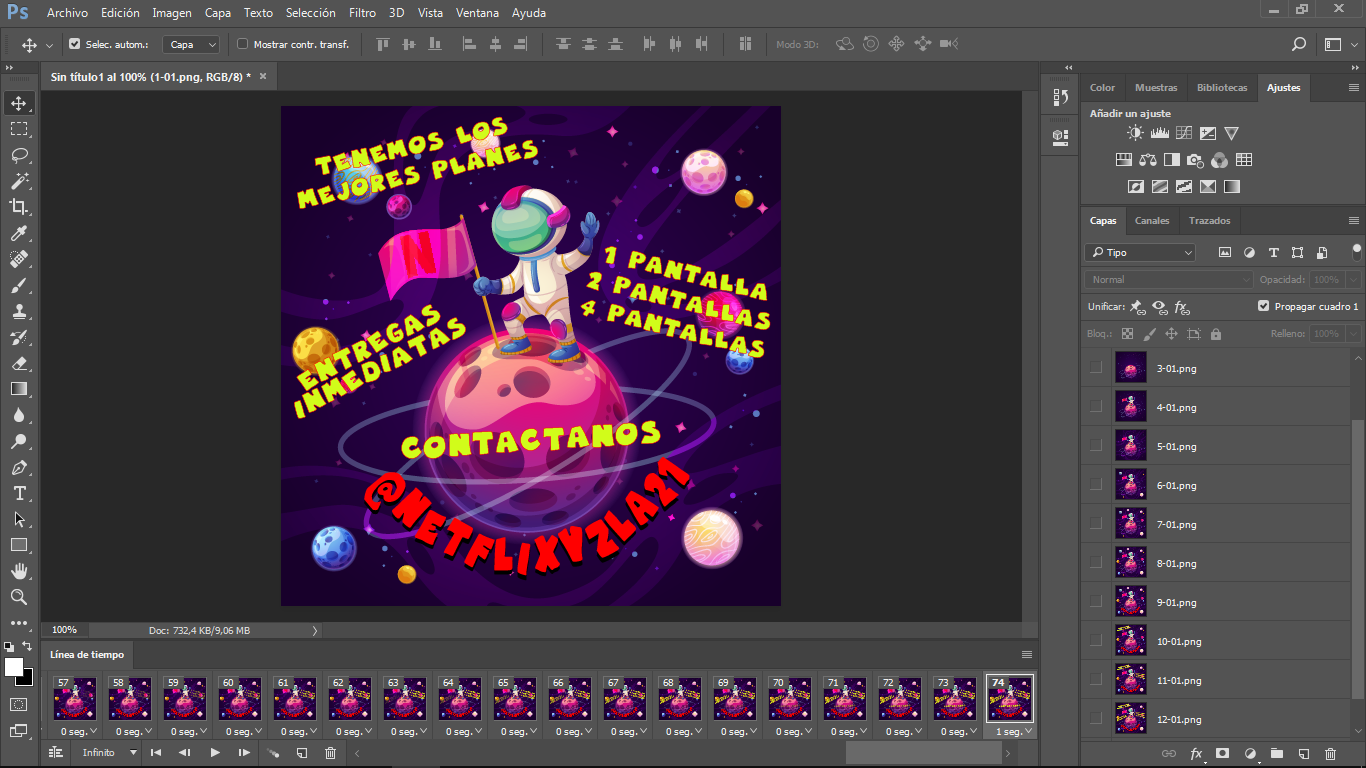
Task: Select the Horizontal Type tool
Action: click(x=19, y=493)
